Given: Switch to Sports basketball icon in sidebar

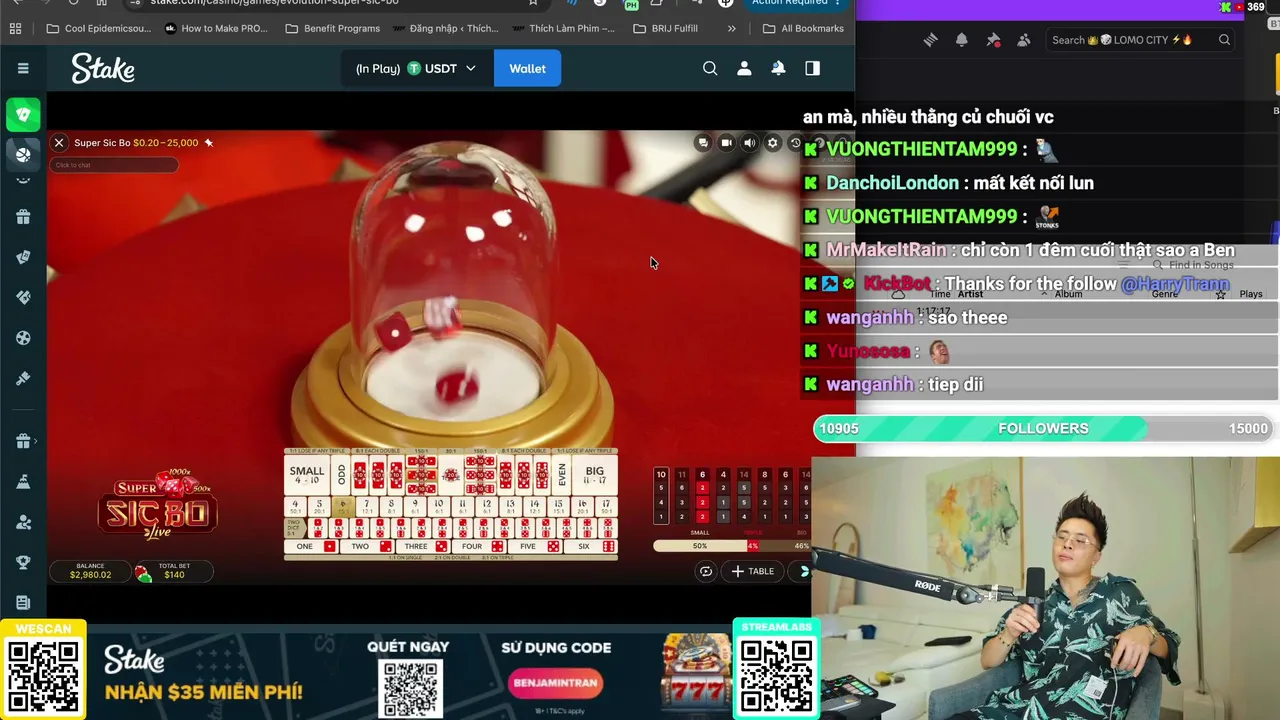Looking at the screenshot, I should tap(23, 154).
